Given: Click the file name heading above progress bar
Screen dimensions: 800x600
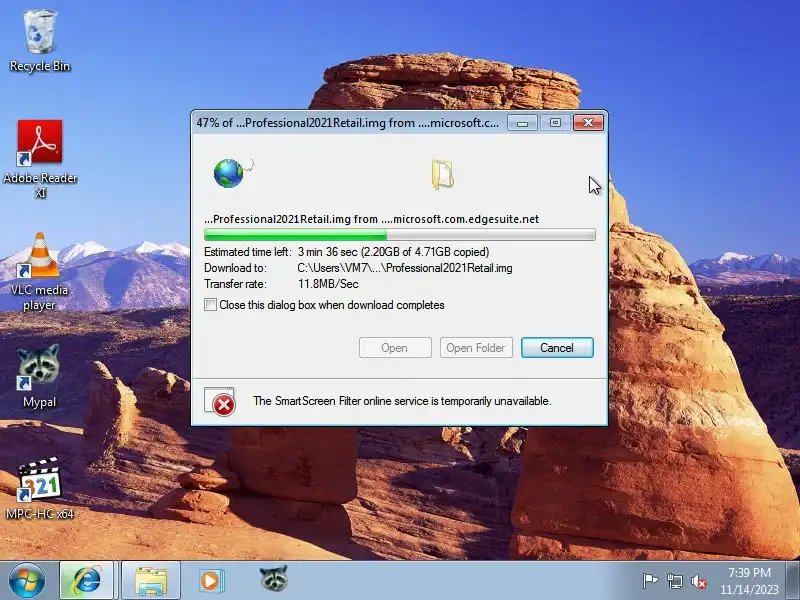Looking at the screenshot, I should click(371, 219).
